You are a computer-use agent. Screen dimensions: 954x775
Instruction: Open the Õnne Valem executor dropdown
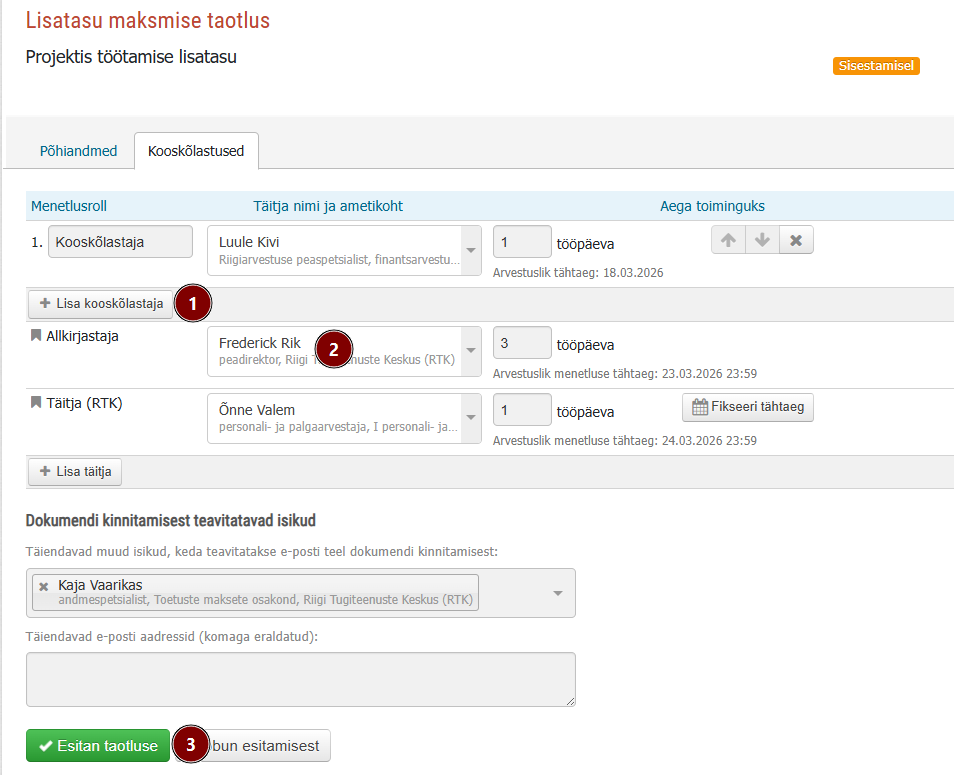coord(471,417)
